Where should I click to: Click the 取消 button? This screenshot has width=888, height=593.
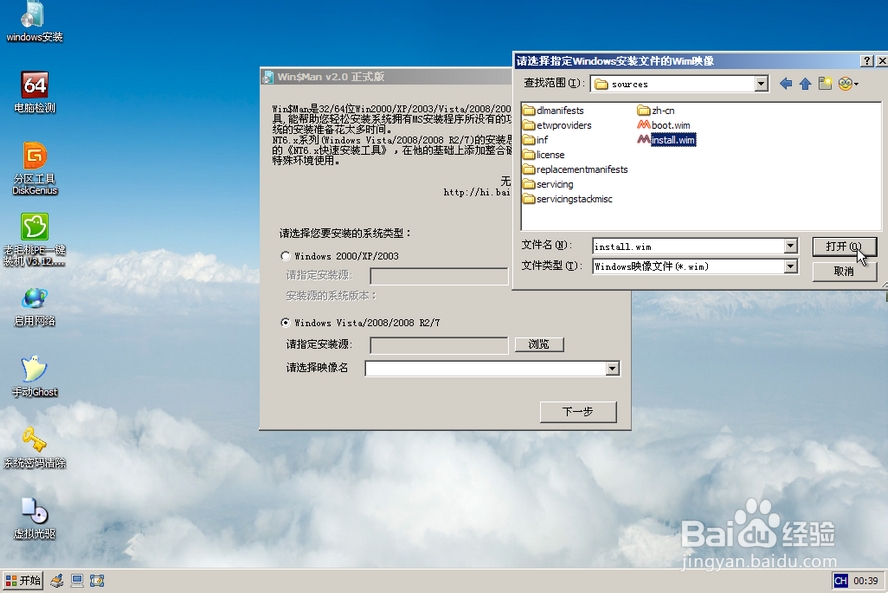(844, 271)
